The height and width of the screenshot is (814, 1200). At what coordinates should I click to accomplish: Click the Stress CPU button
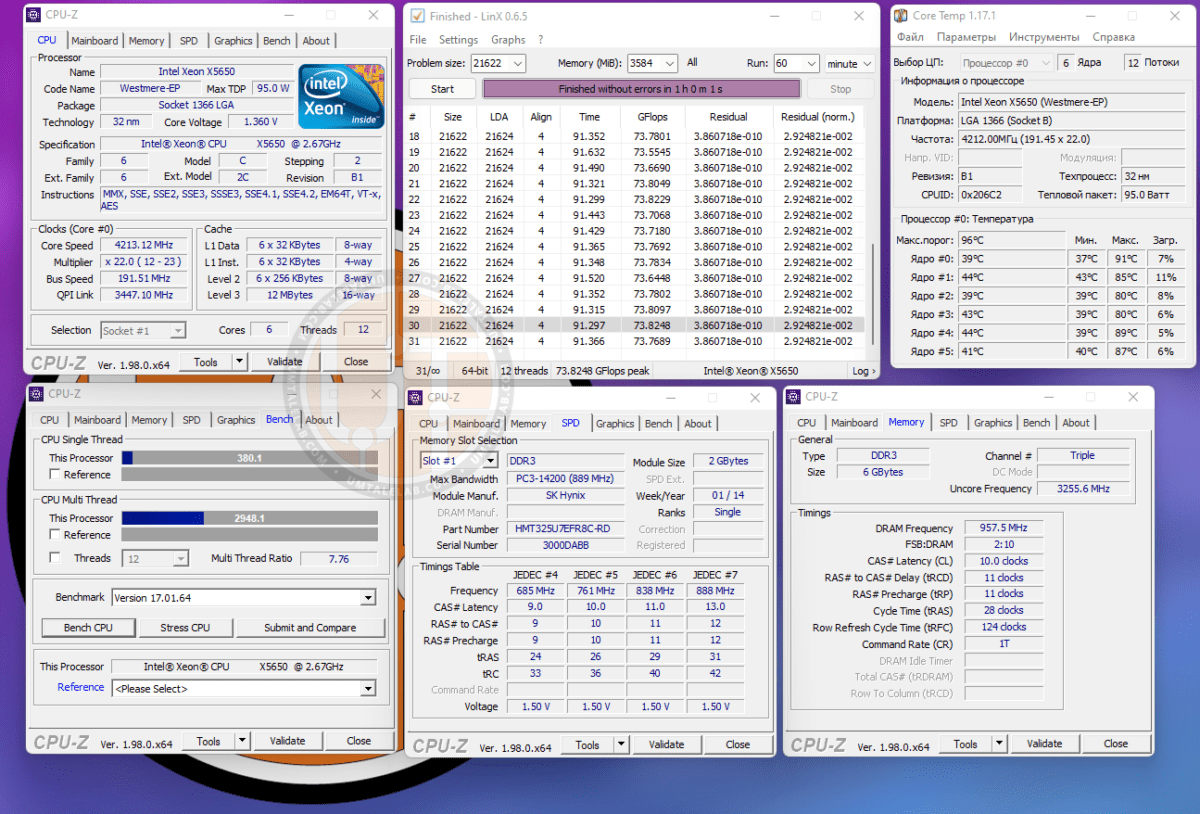[x=186, y=628]
